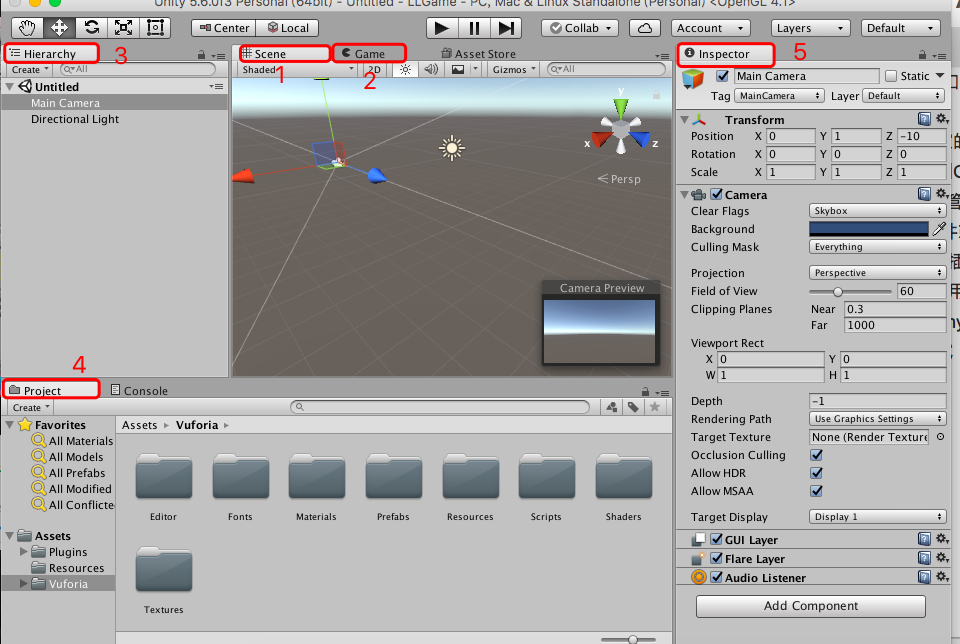Image resolution: width=960 pixels, height=644 pixels.
Task: Toggle Local handle rotation button
Action: coord(288,28)
